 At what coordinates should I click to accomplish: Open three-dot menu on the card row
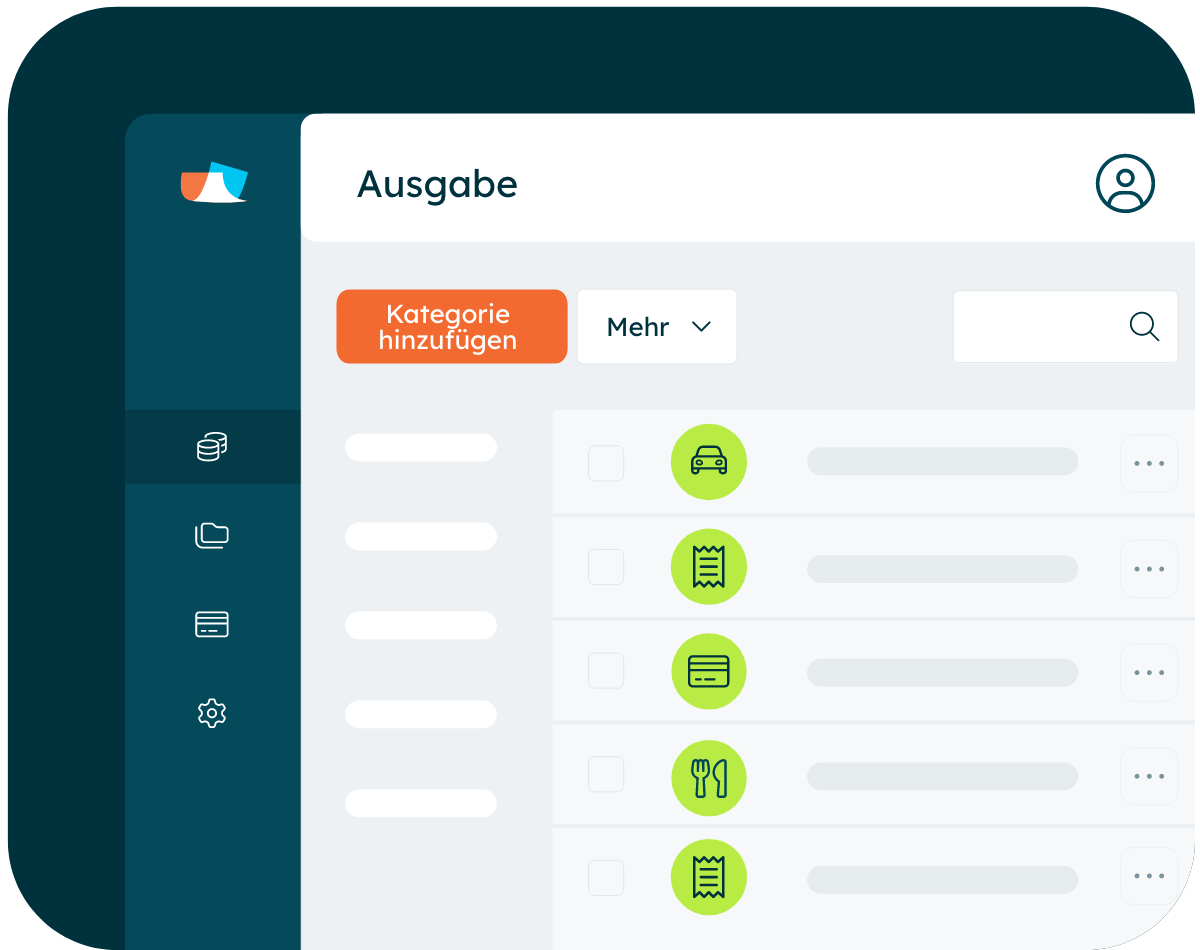click(x=1149, y=672)
